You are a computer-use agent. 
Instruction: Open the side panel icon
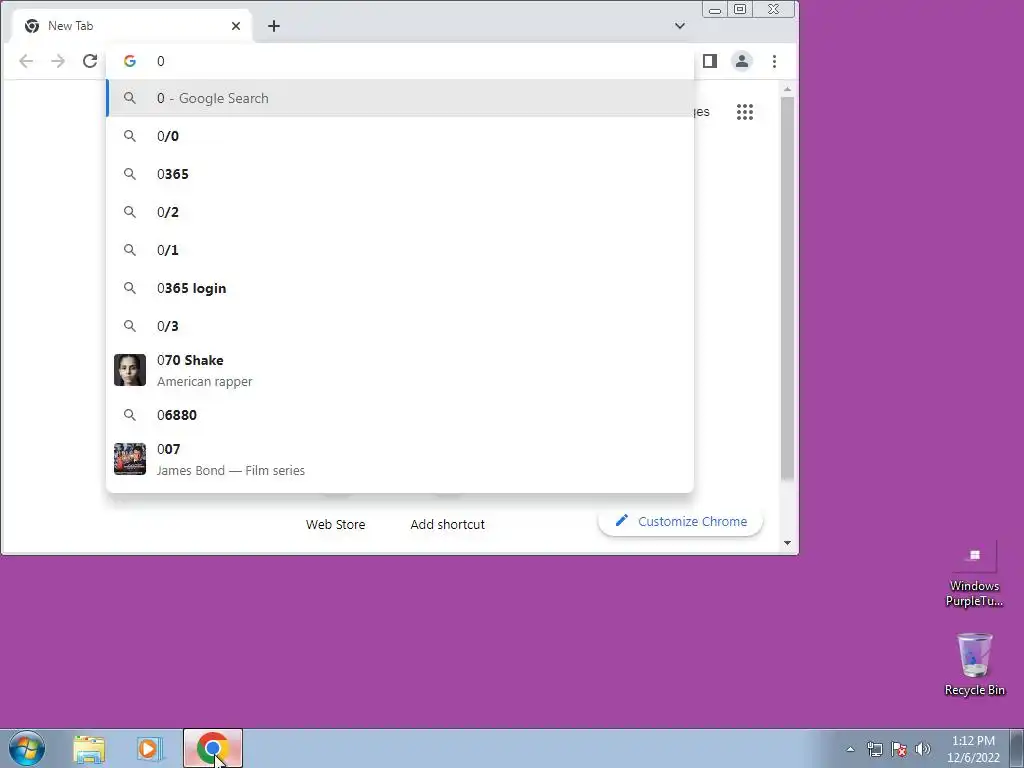coord(710,61)
